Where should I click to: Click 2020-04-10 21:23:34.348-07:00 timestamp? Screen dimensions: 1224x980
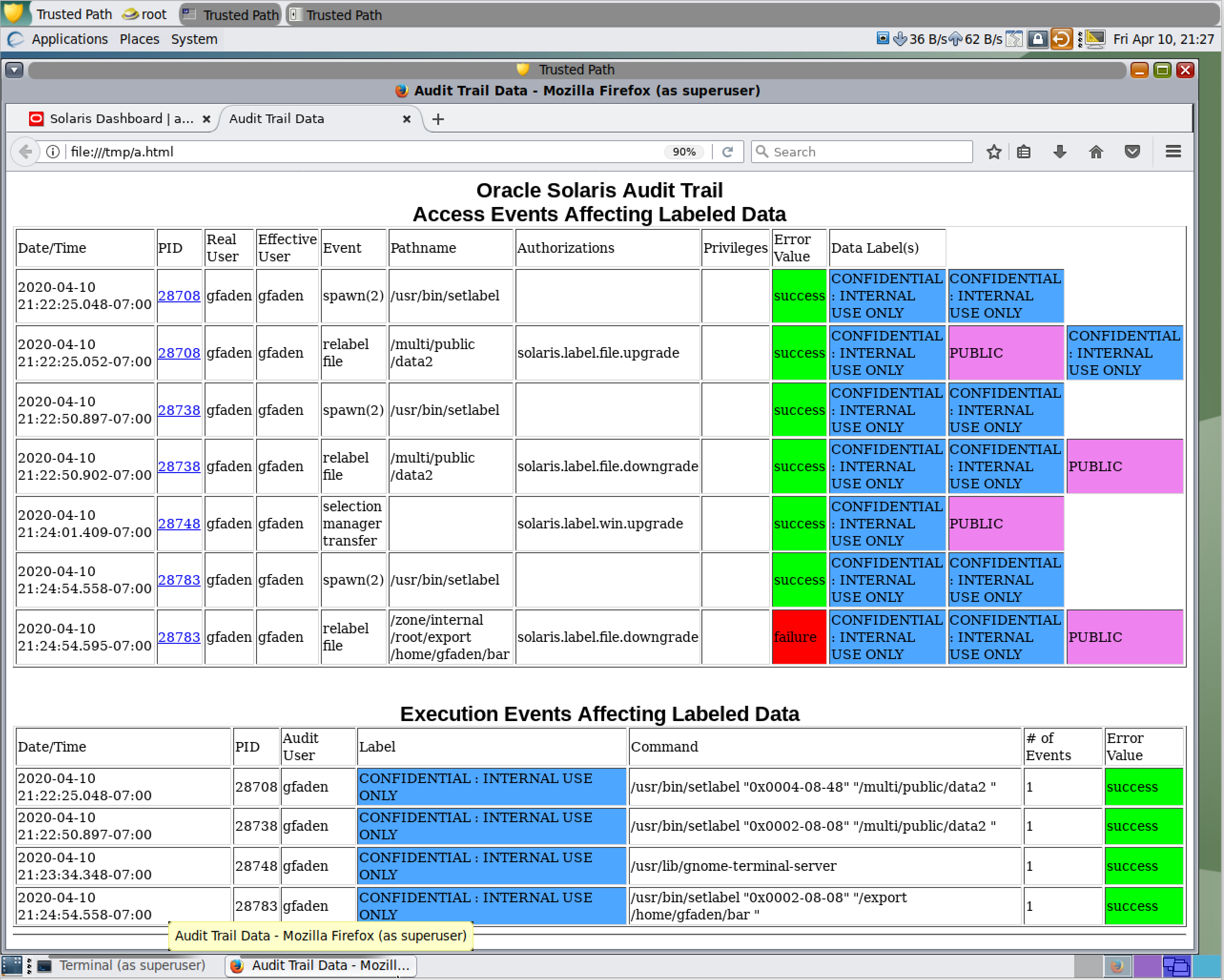pyautogui.click(x=84, y=866)
